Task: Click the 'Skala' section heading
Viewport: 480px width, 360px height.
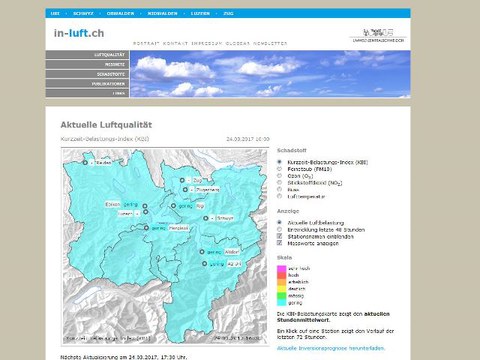Action: coord(284,258)
